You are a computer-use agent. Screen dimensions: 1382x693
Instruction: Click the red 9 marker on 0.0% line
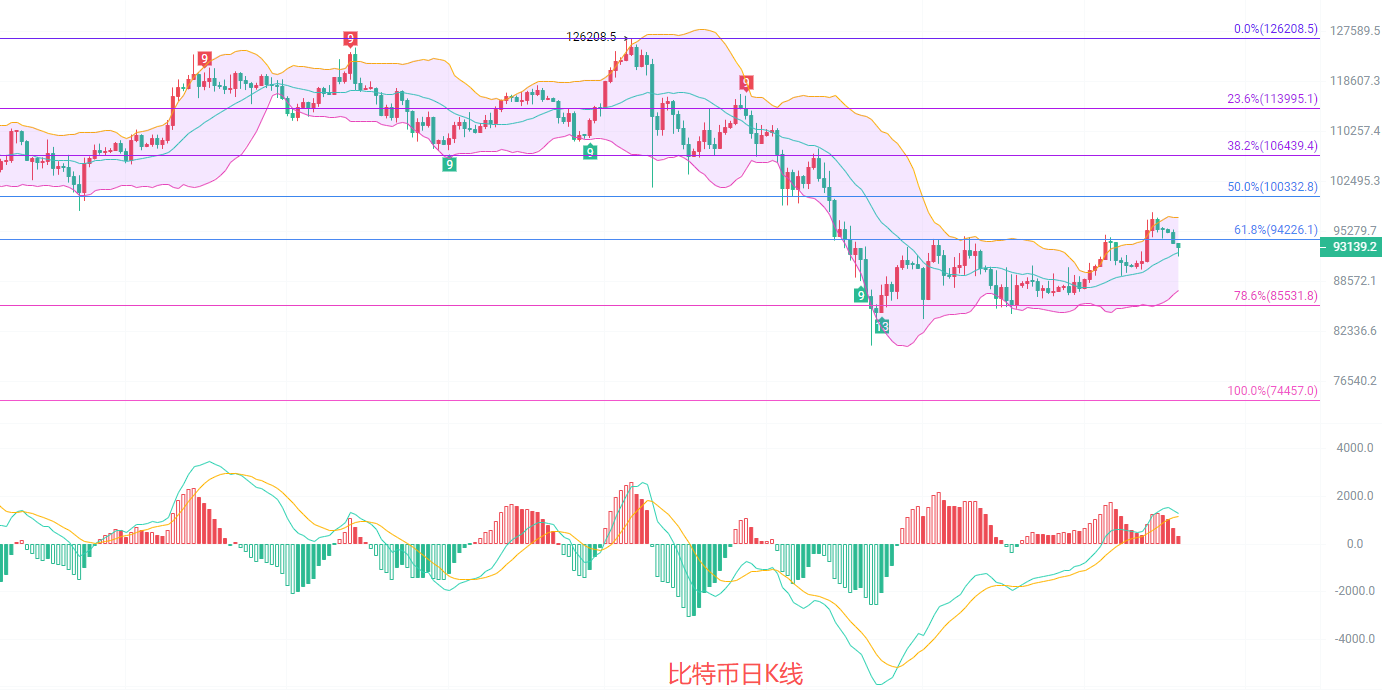pyautogui.click(x=350, y=39)
